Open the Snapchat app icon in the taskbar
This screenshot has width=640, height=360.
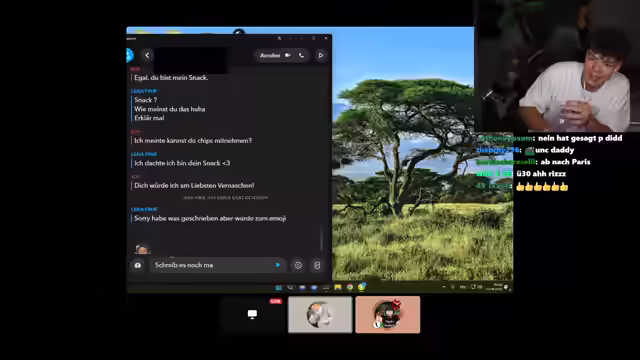pos(362,287)
